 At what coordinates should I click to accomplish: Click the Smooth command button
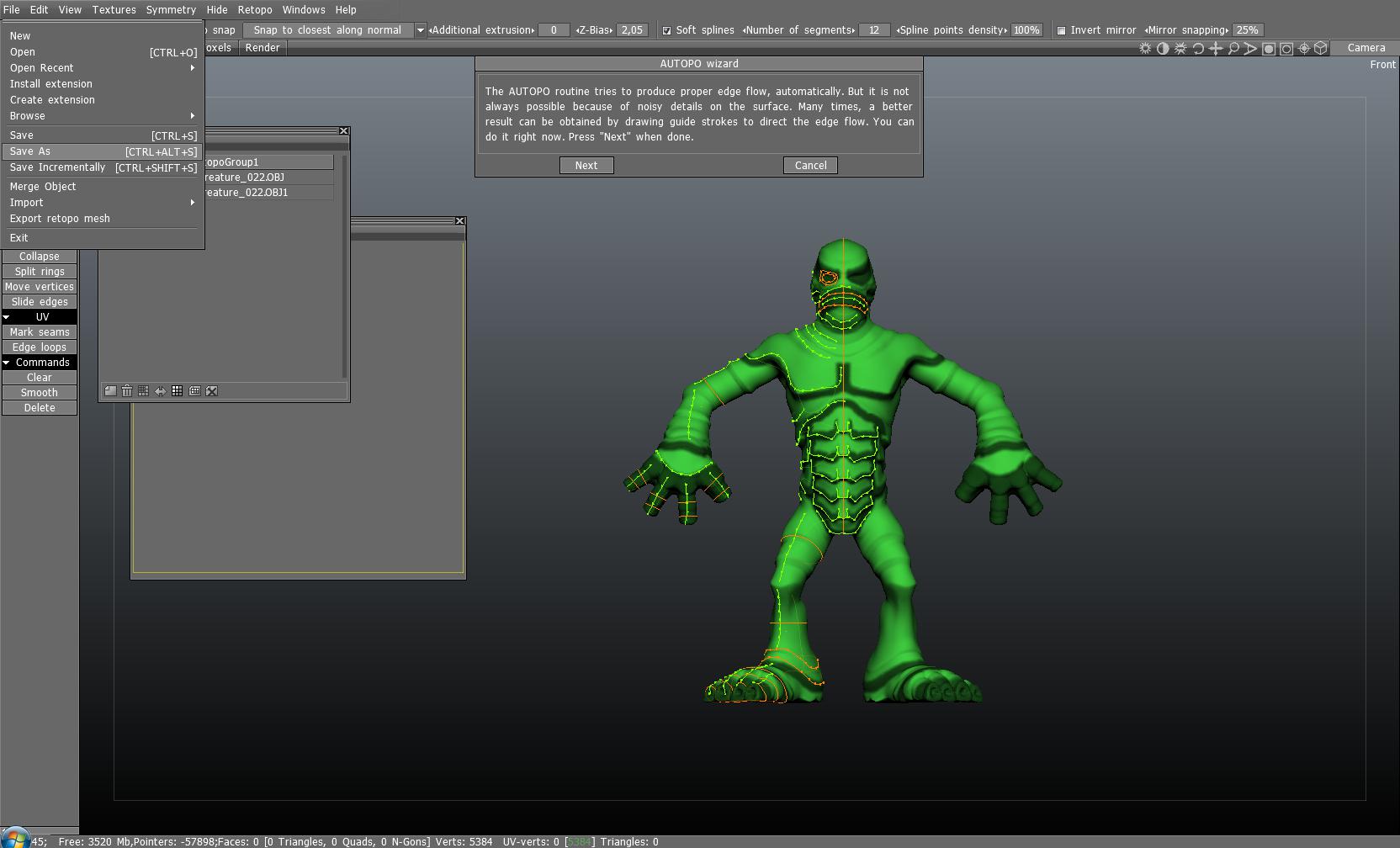pos(40,393)
